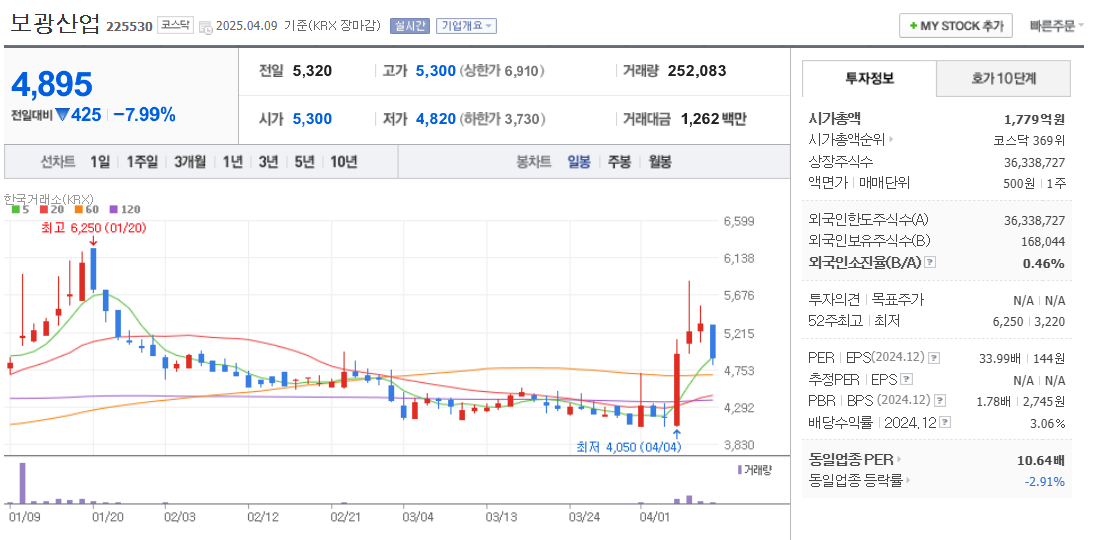
Task: Select the 일봉 candlestick chart
Action: pos(579,162)
